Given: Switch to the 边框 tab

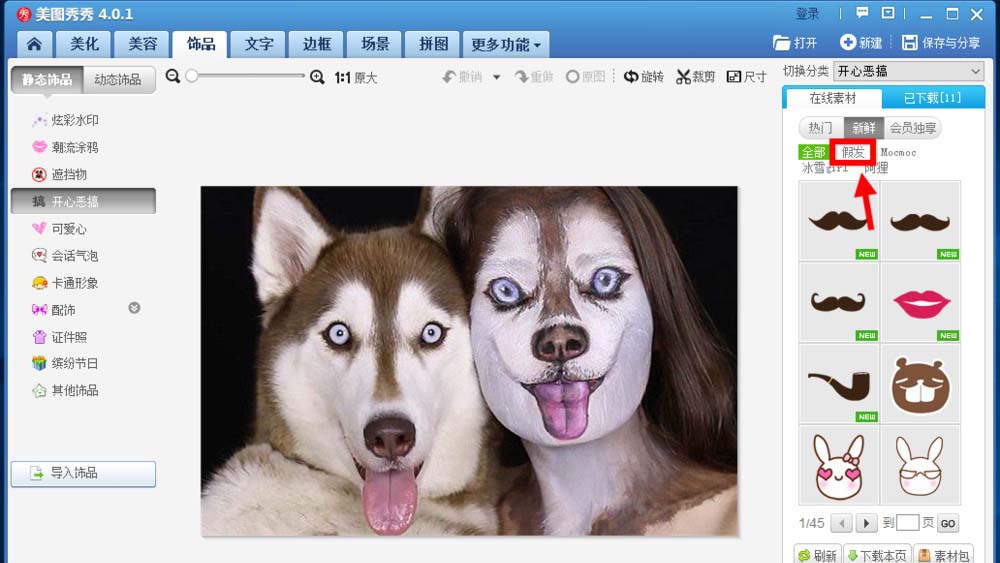Looking at the screenshot, I should click(x=317, y=44).
